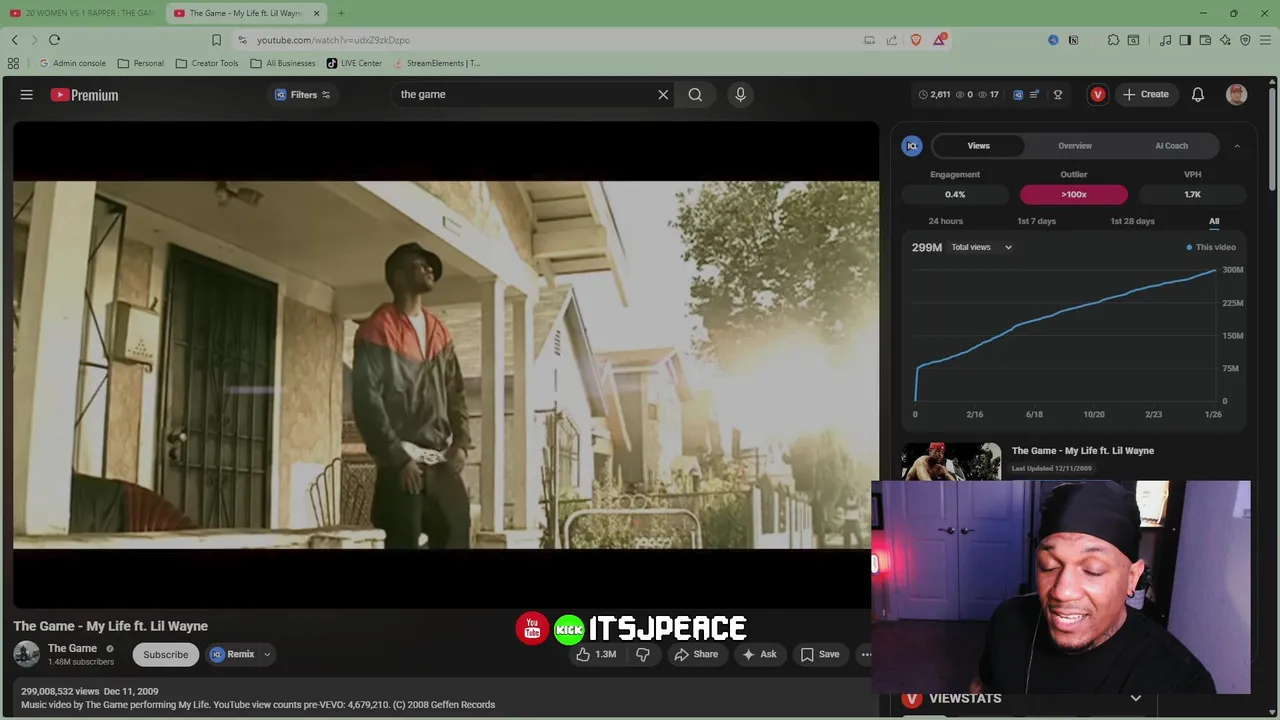Image resolution: width=1280 pixels, height=720 pixels.
Task: Go back with browser back arrow
Action: click(x=15, y=40)
